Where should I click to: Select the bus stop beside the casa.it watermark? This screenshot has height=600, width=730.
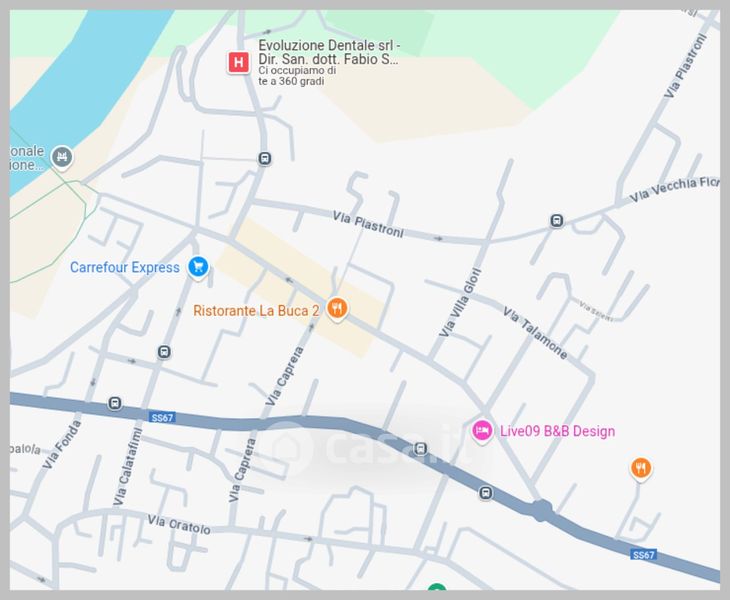point(420,449)
